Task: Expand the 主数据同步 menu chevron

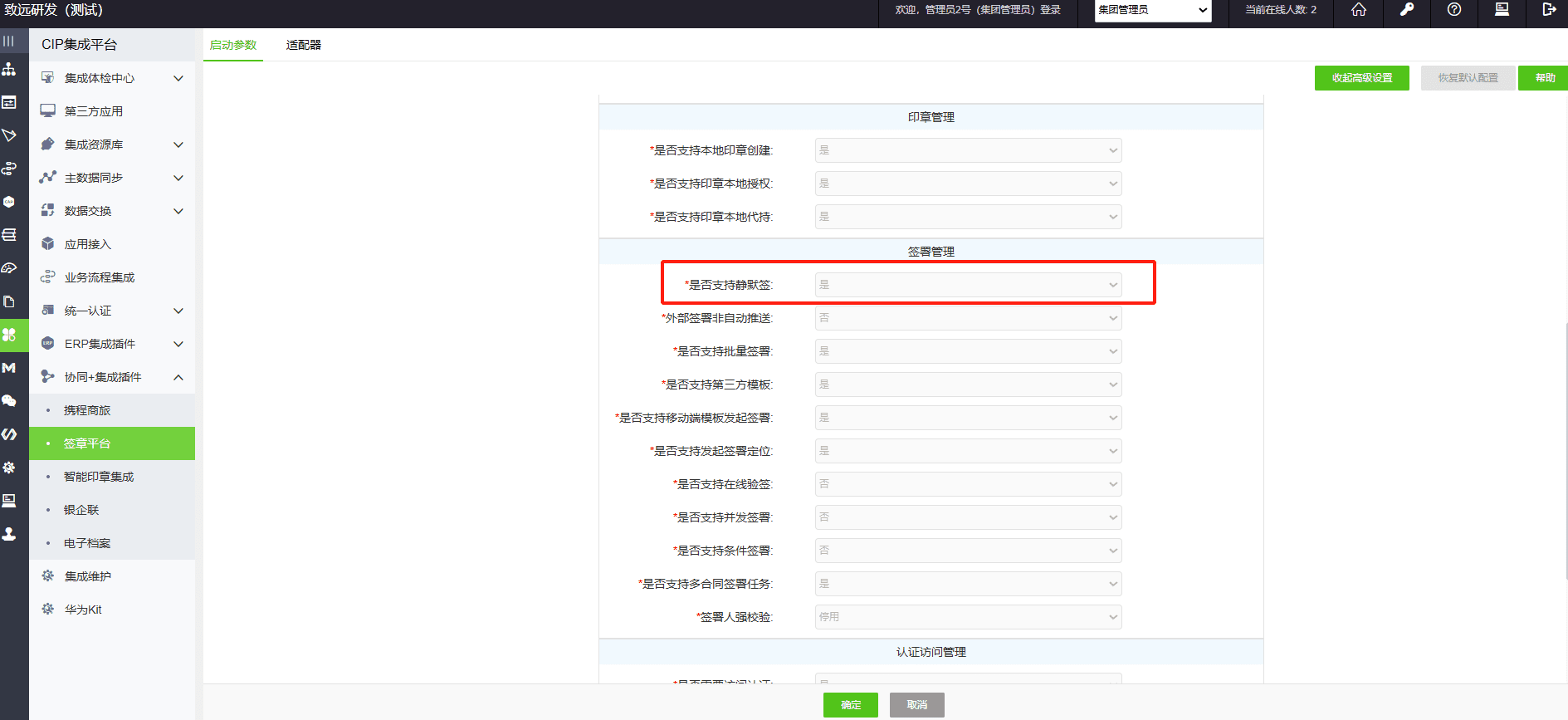Action: (178, 178)
